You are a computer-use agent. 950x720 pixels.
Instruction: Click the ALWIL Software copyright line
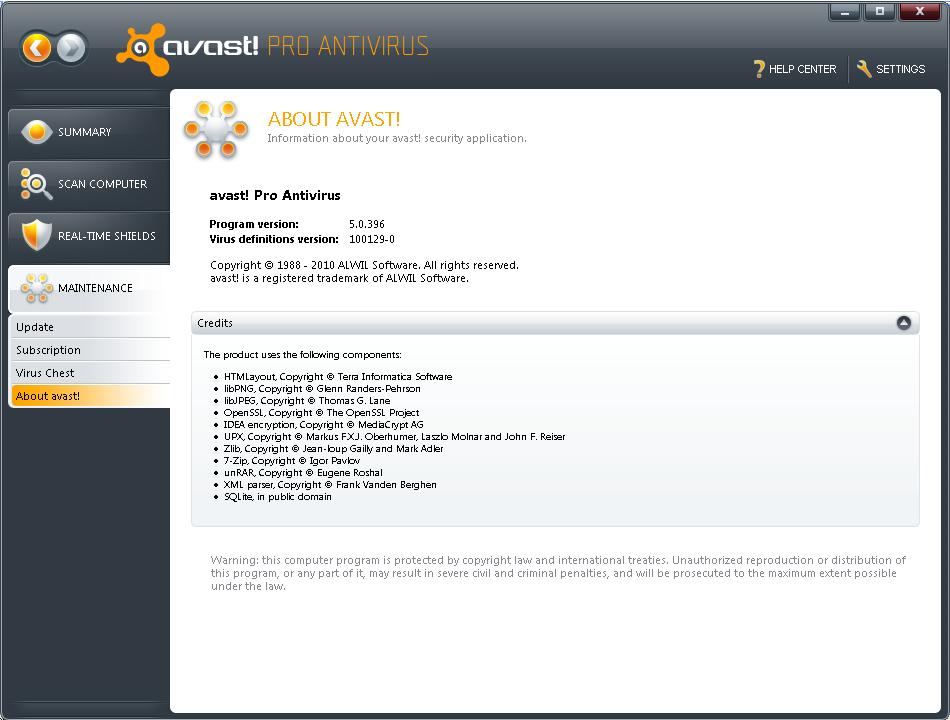click(x=364, y=265)
